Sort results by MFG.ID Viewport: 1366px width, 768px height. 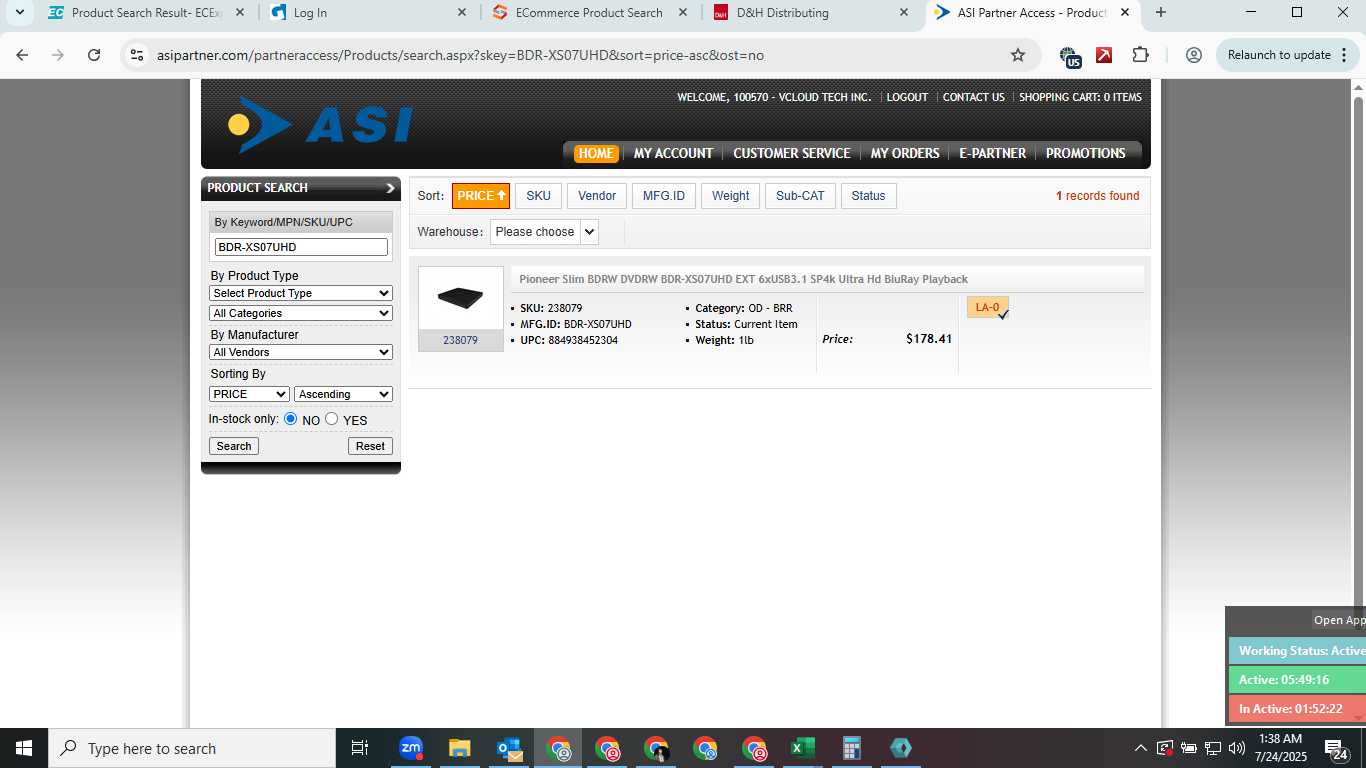click(664, 196)
